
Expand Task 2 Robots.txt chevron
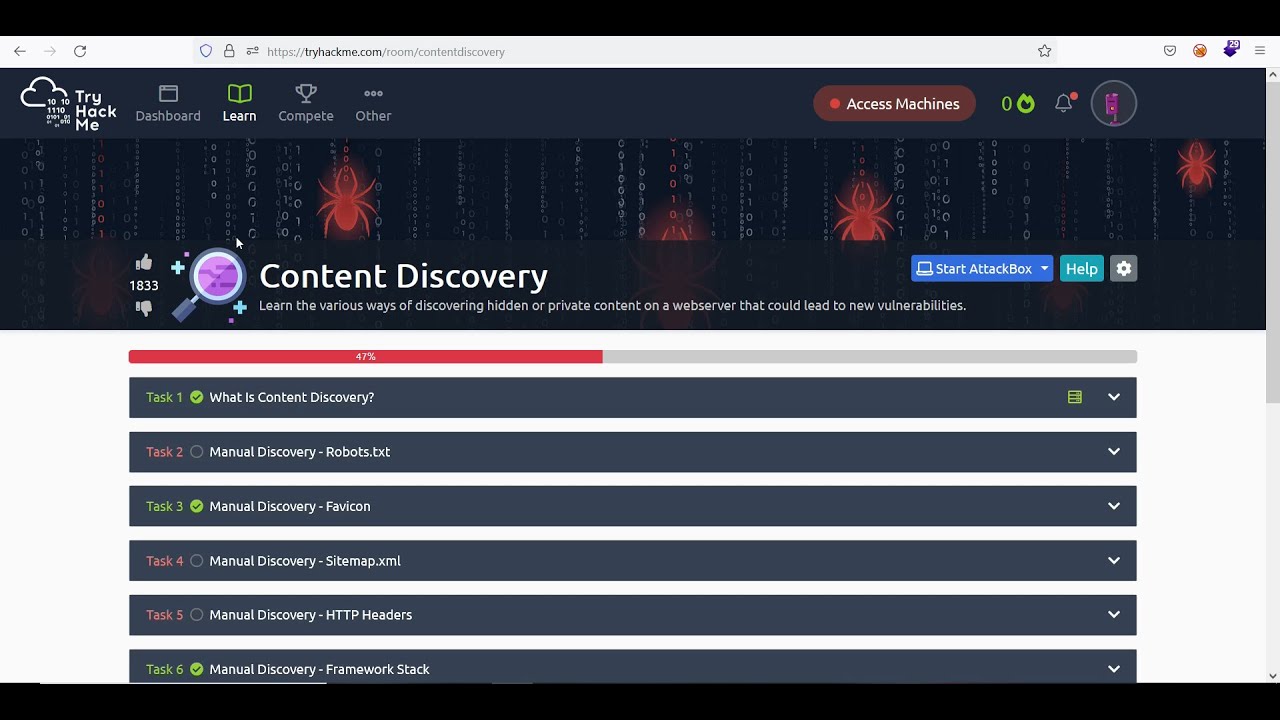tap(1114, 452)
